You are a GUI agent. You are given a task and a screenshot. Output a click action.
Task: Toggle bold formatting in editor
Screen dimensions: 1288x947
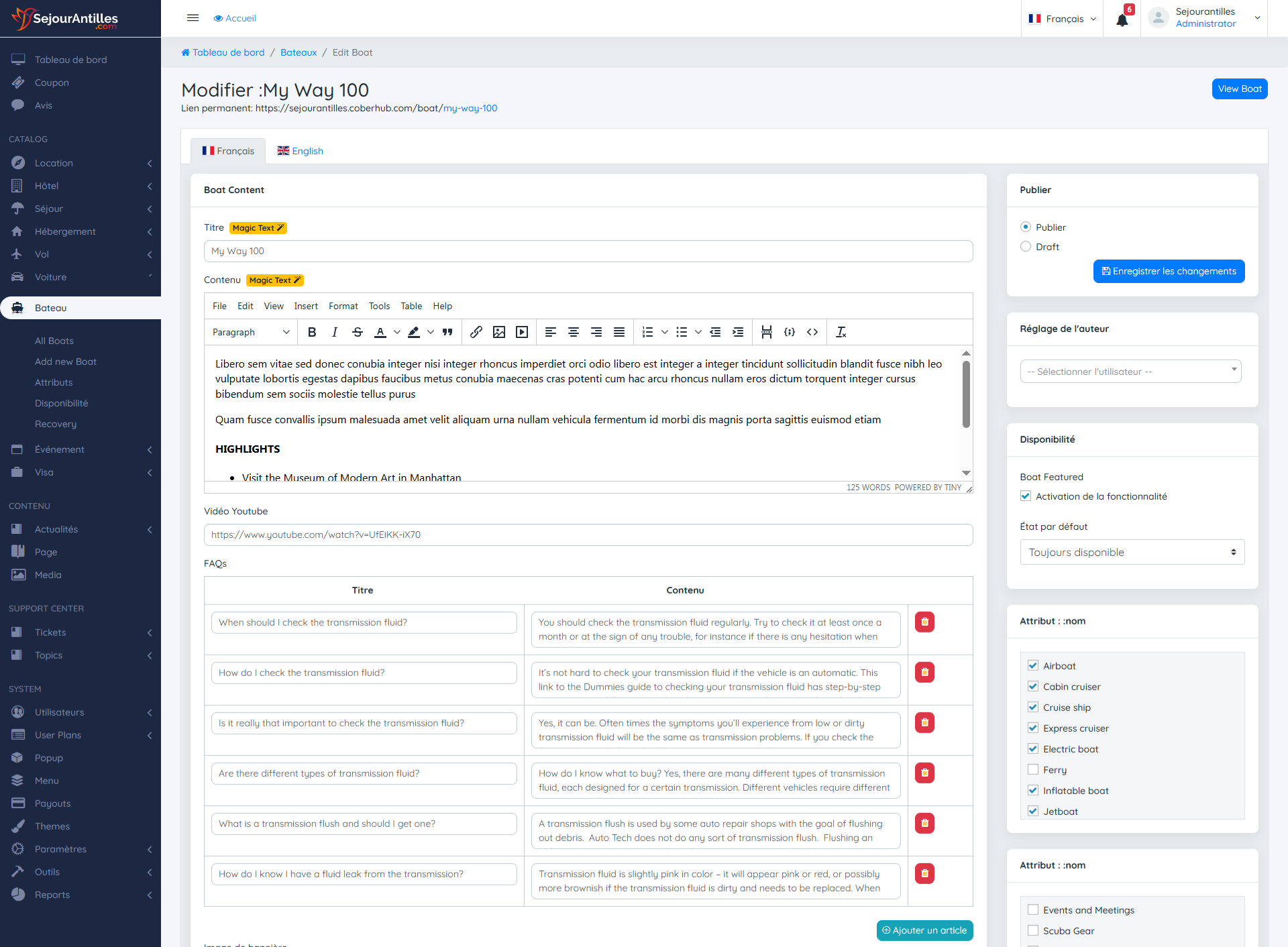pyautogui.click(x=312, y=332)
